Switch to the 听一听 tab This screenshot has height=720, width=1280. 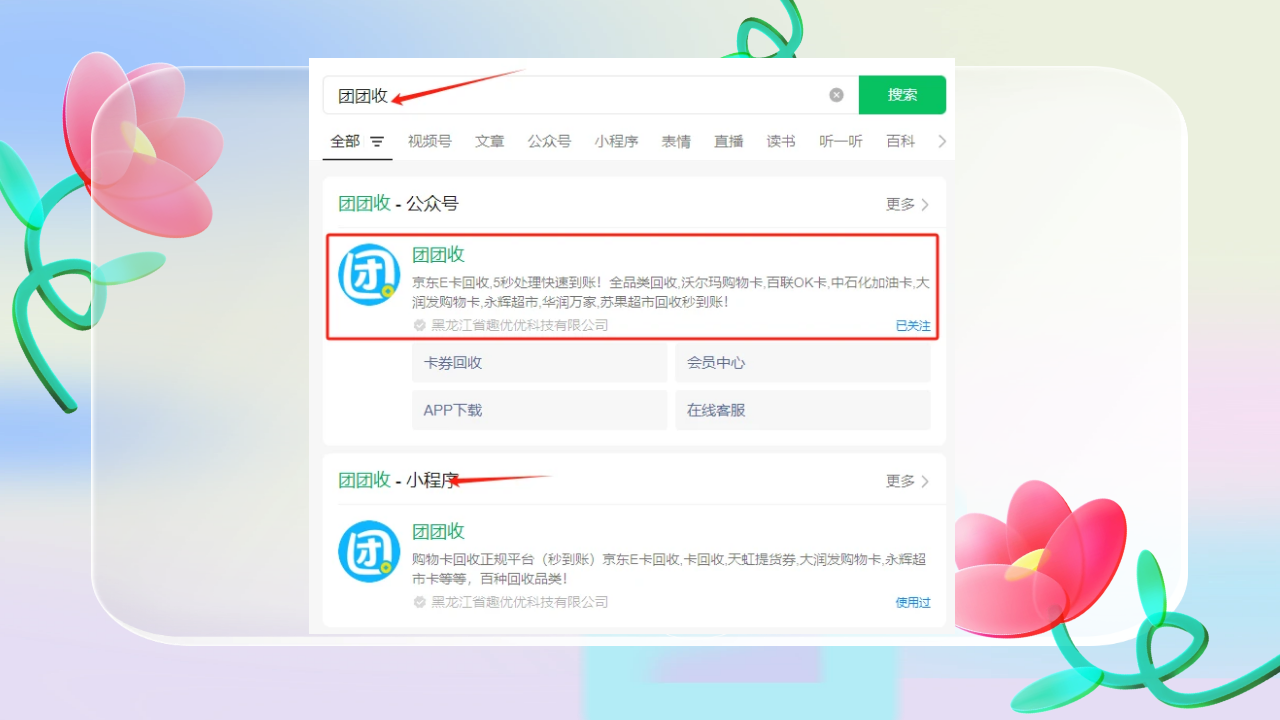point(841,142)
